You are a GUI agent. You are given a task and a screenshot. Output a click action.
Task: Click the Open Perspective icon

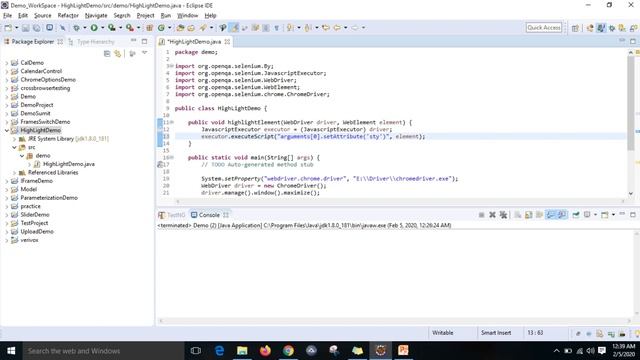[575, 28]
